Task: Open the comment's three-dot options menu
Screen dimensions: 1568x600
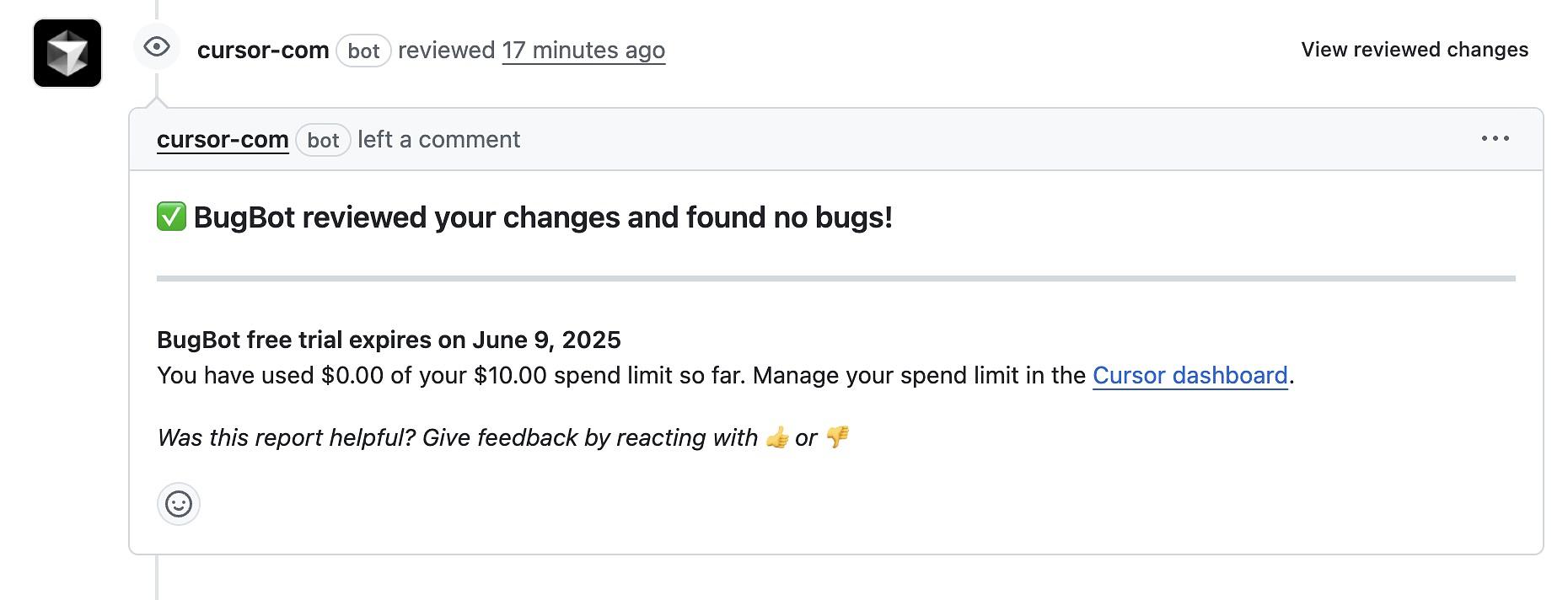Action: [x=1495, y=139]
